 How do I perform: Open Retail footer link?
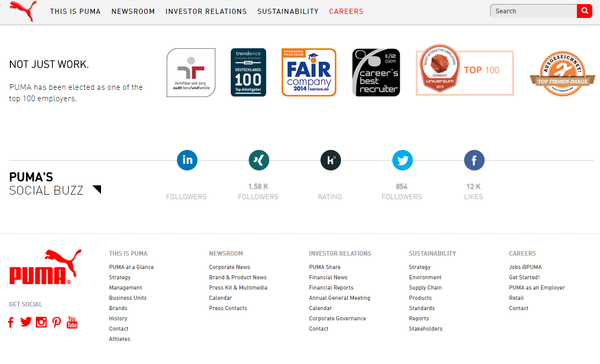click(516, 298)
